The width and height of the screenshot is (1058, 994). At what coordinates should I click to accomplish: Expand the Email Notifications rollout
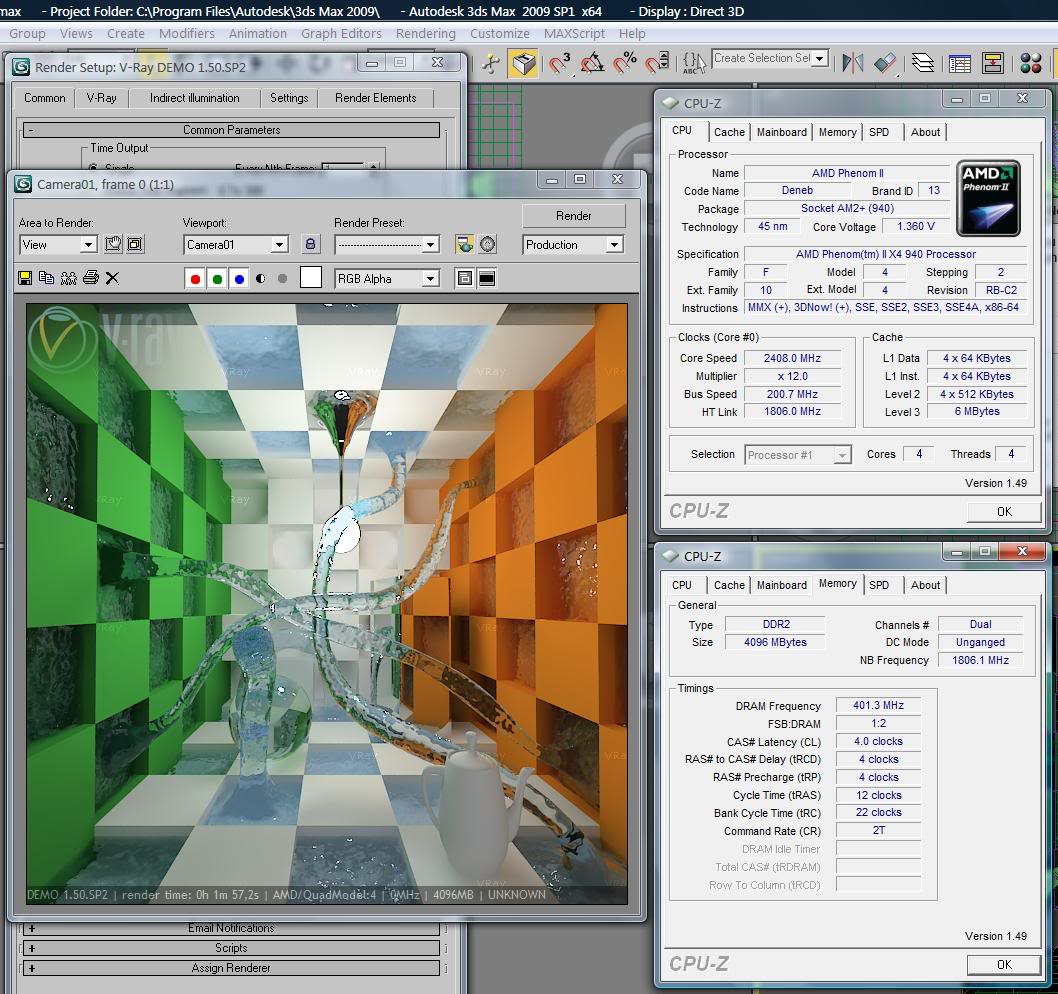(x=231, y=928)
